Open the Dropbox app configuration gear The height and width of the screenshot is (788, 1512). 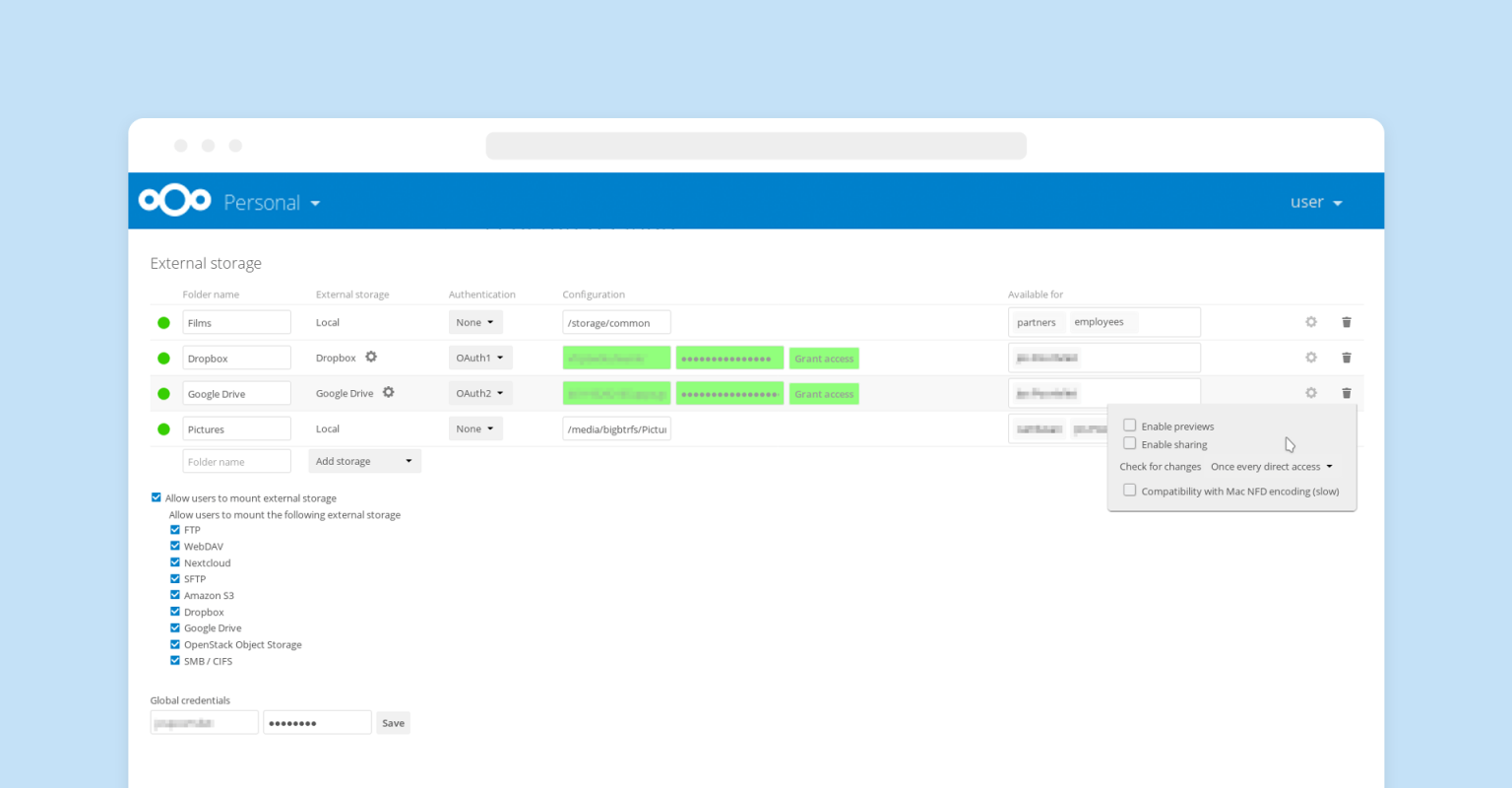click(370, 358)
